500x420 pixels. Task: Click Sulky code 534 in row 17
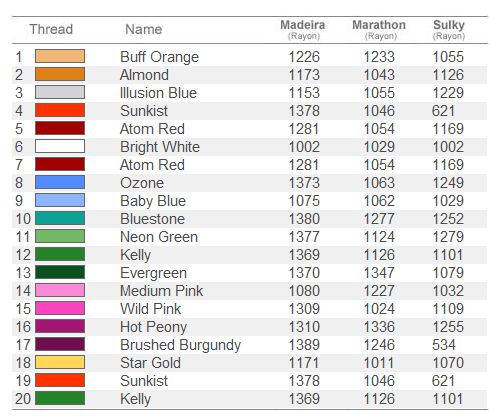444,345
